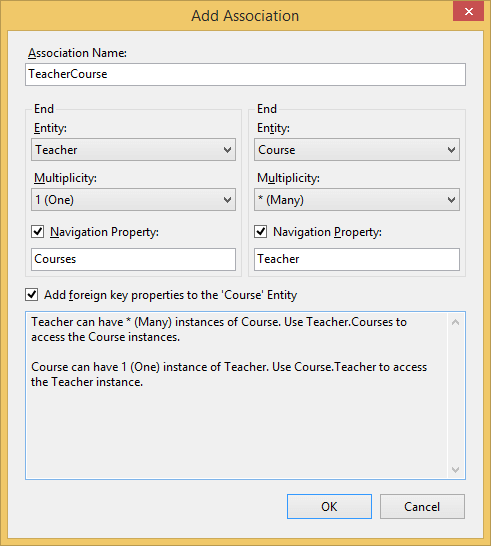Close the Add Association dialog with the X
Image resolution: width=491 pixels, height=546 pixels.
click(x=468, y=11)
